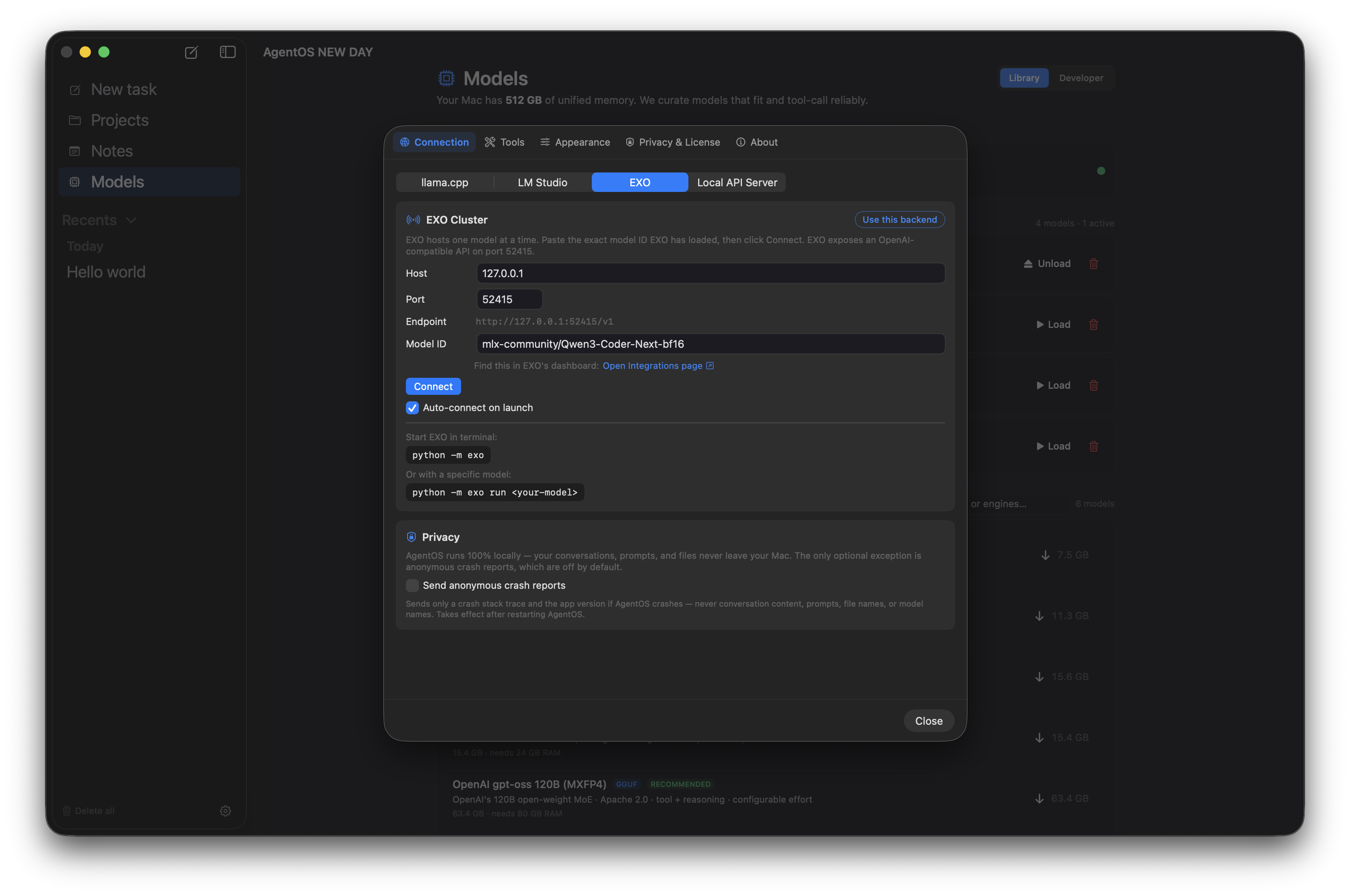Image resolution: width=1350 pixels, height=896 pixels.
Task: Enable Send anonymous crash reports
Action: (412, 586)
